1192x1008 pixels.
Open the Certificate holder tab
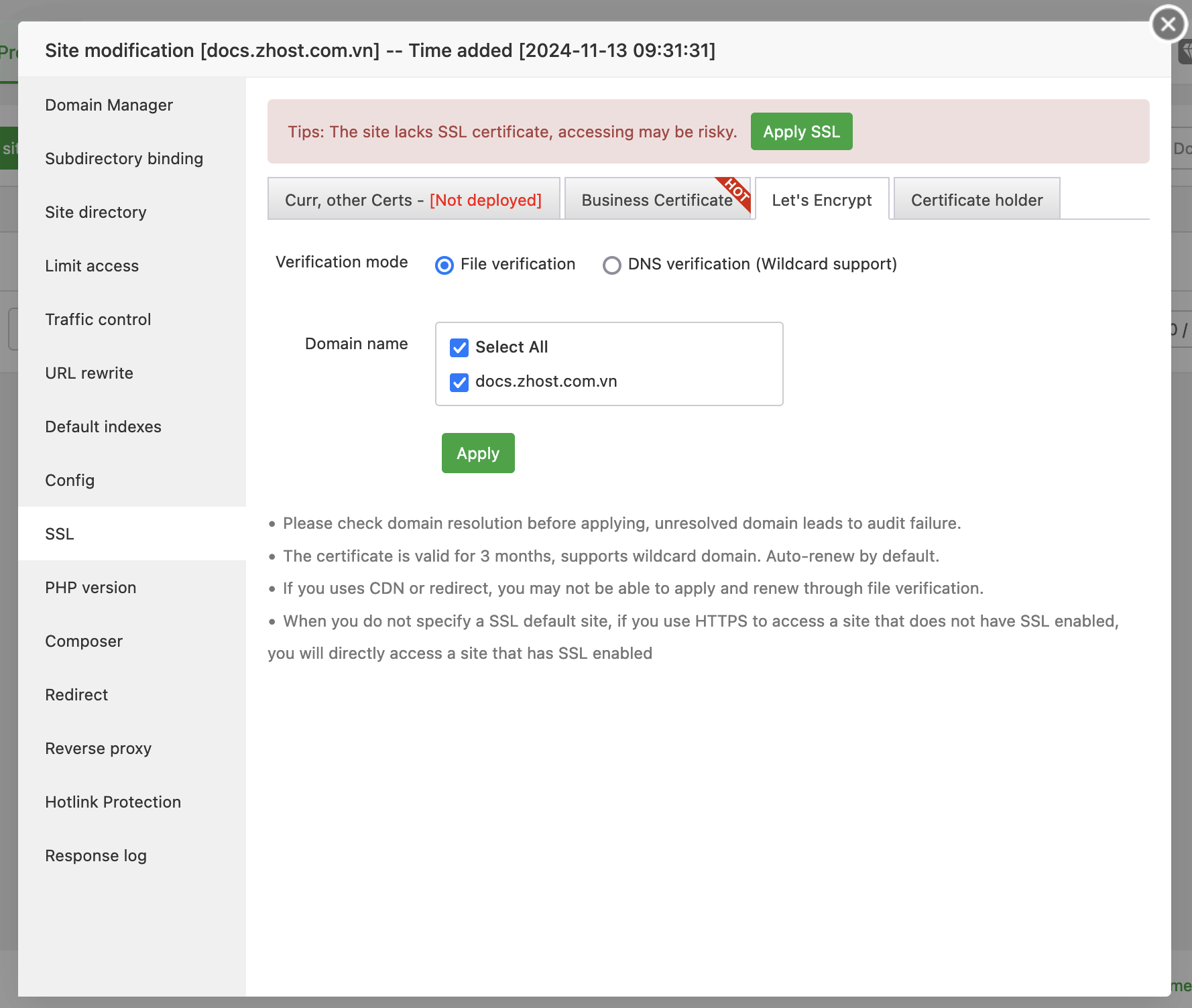tap(976, 199)
